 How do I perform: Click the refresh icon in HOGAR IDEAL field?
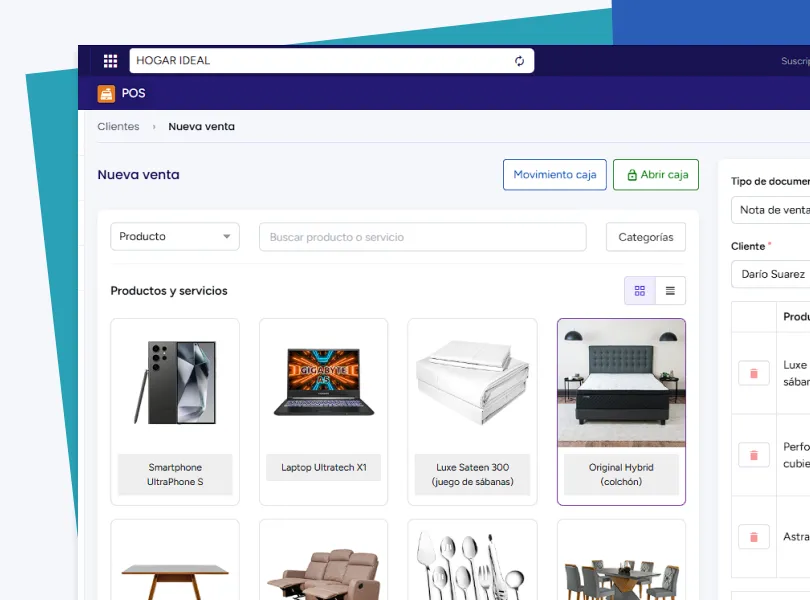coord(519,61)
